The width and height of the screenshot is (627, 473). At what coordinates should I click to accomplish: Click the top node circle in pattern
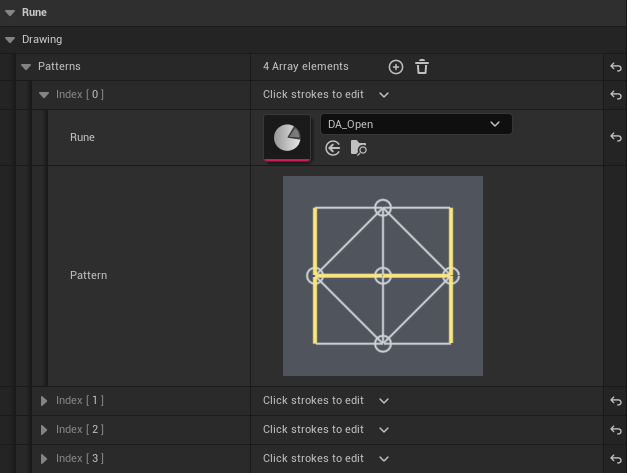pyautogui.click(x=383, y=208)
